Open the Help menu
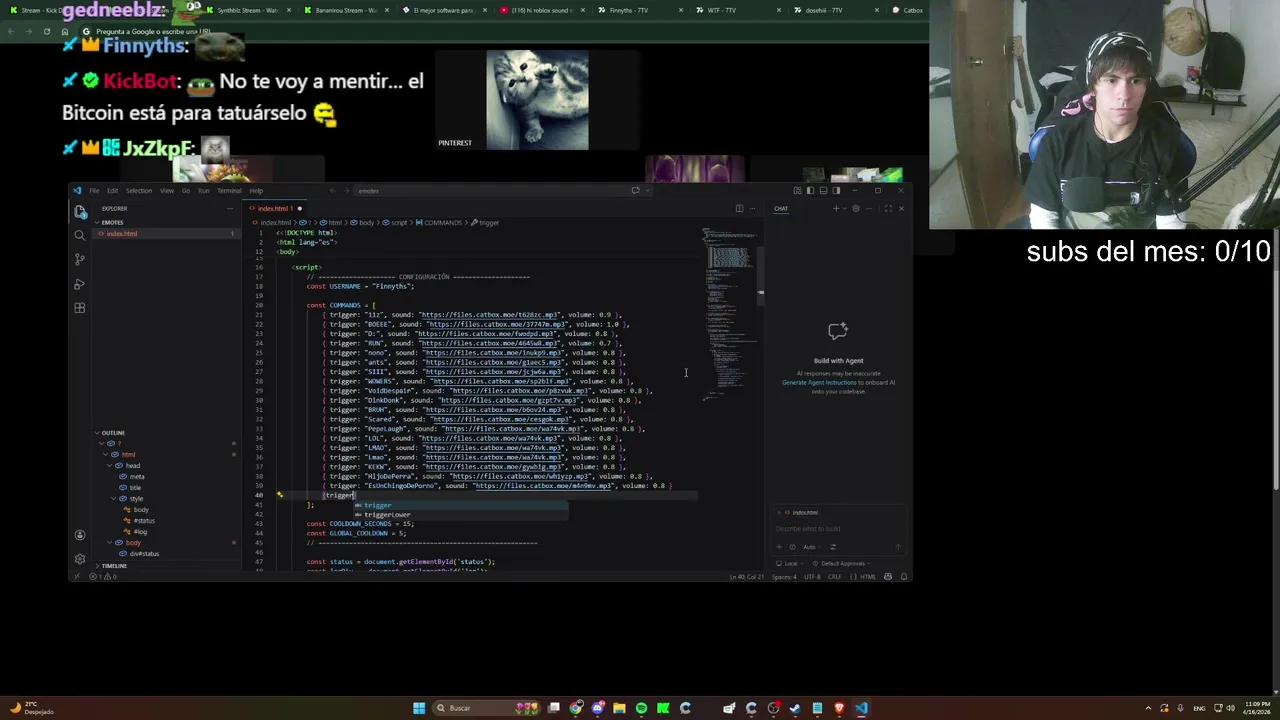This screenshot has width=1280, height=720. tap(256, 191)
